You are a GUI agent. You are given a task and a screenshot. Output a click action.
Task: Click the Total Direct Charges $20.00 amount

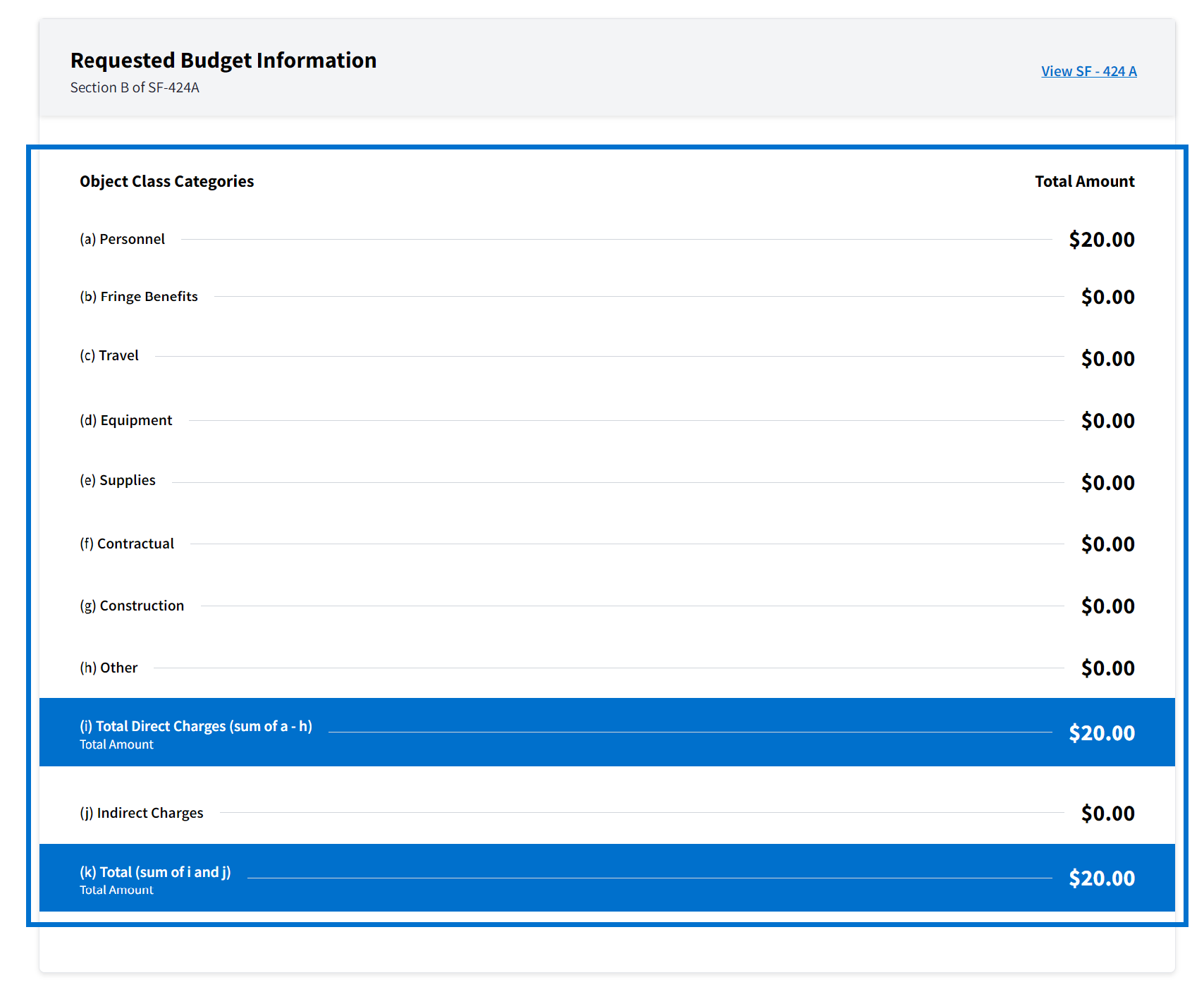1101,733
